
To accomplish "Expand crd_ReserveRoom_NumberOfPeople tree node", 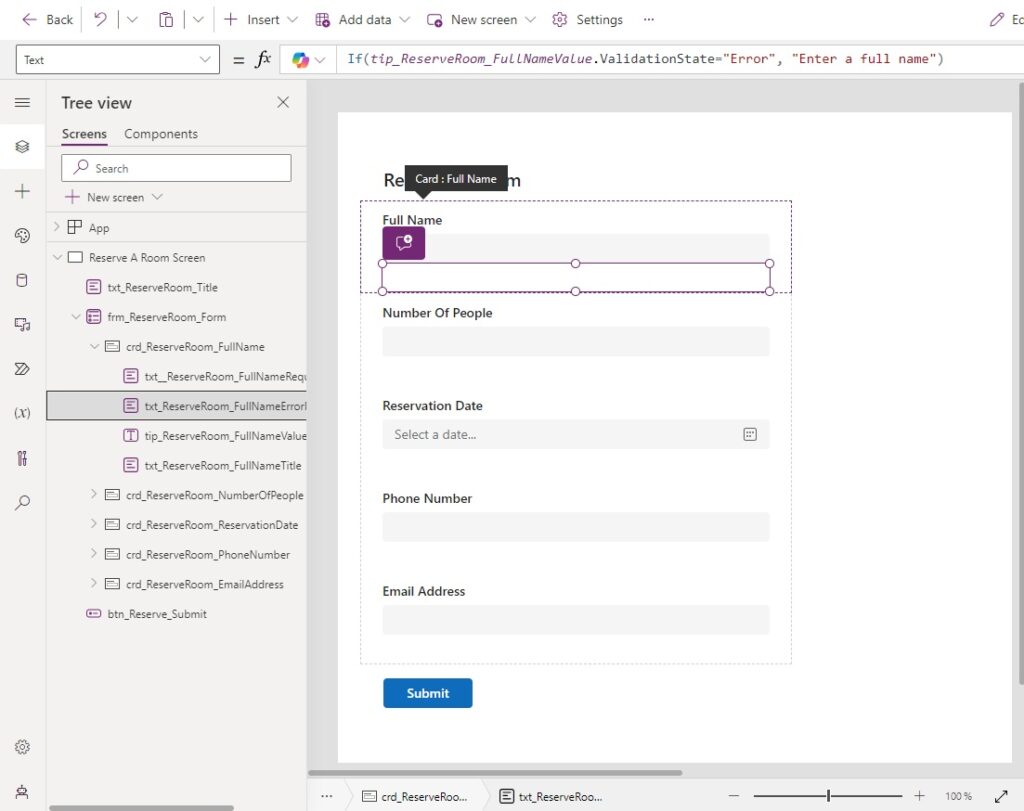I will 93,494.
